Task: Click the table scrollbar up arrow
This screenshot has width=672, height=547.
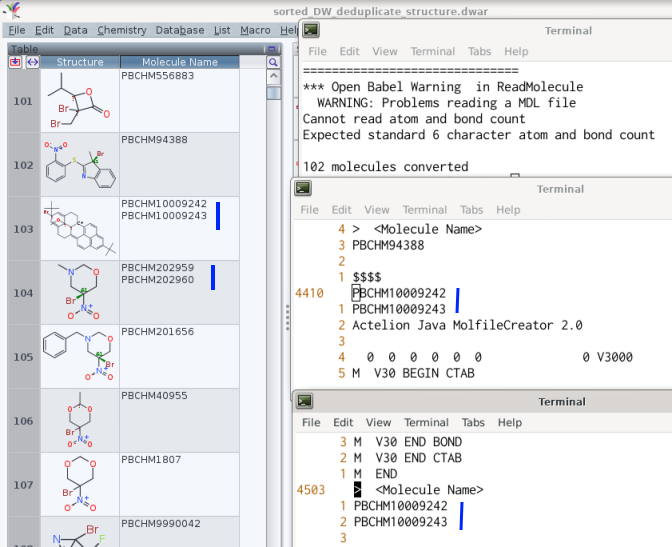Action: (x=273, y=77)
